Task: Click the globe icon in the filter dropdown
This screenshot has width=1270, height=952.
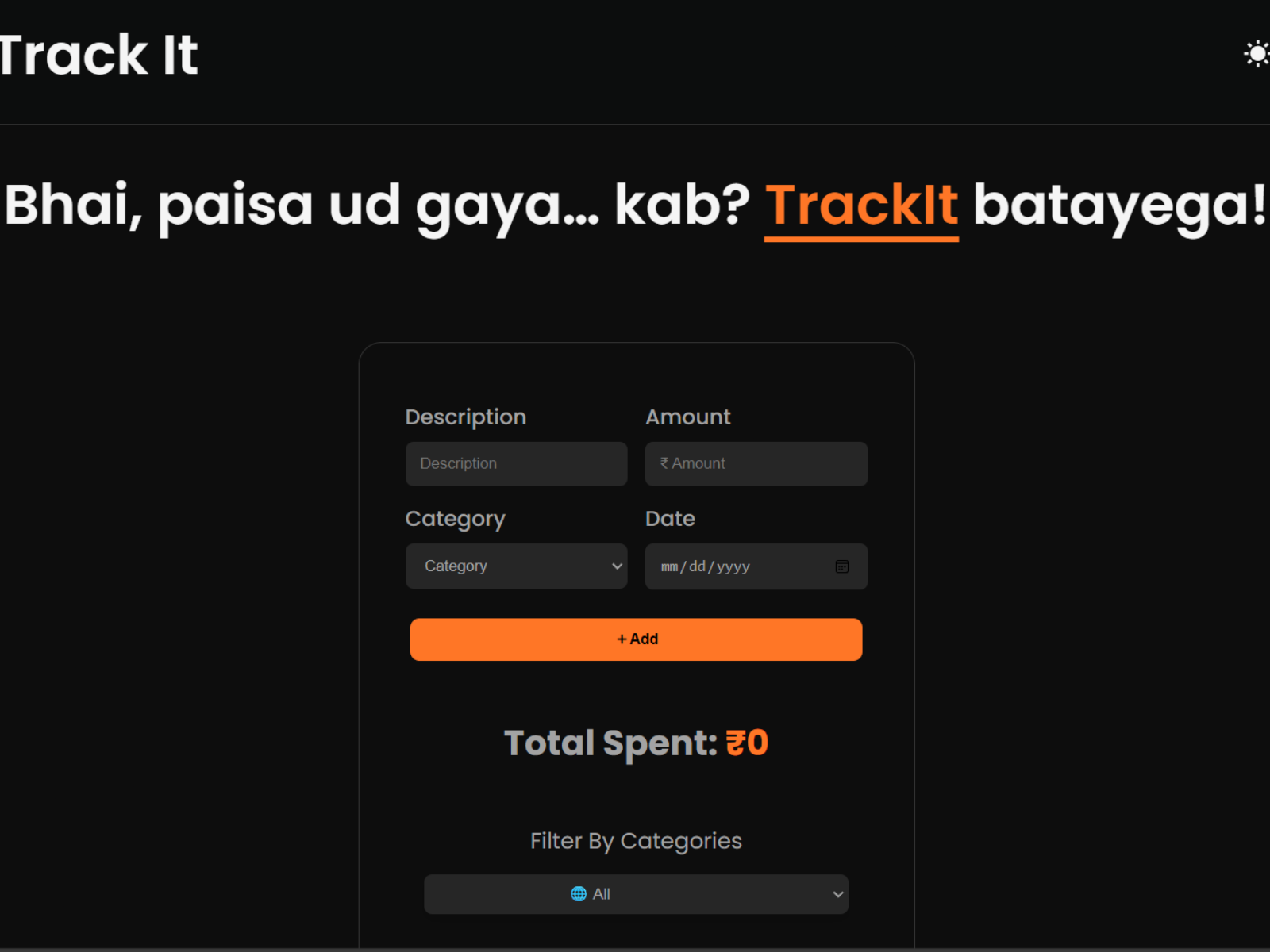Action: 577,894
